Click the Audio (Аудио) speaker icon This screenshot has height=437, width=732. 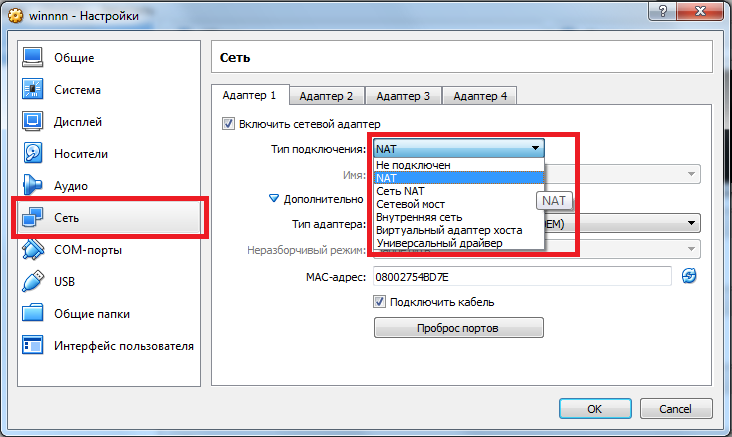point(33,185)
